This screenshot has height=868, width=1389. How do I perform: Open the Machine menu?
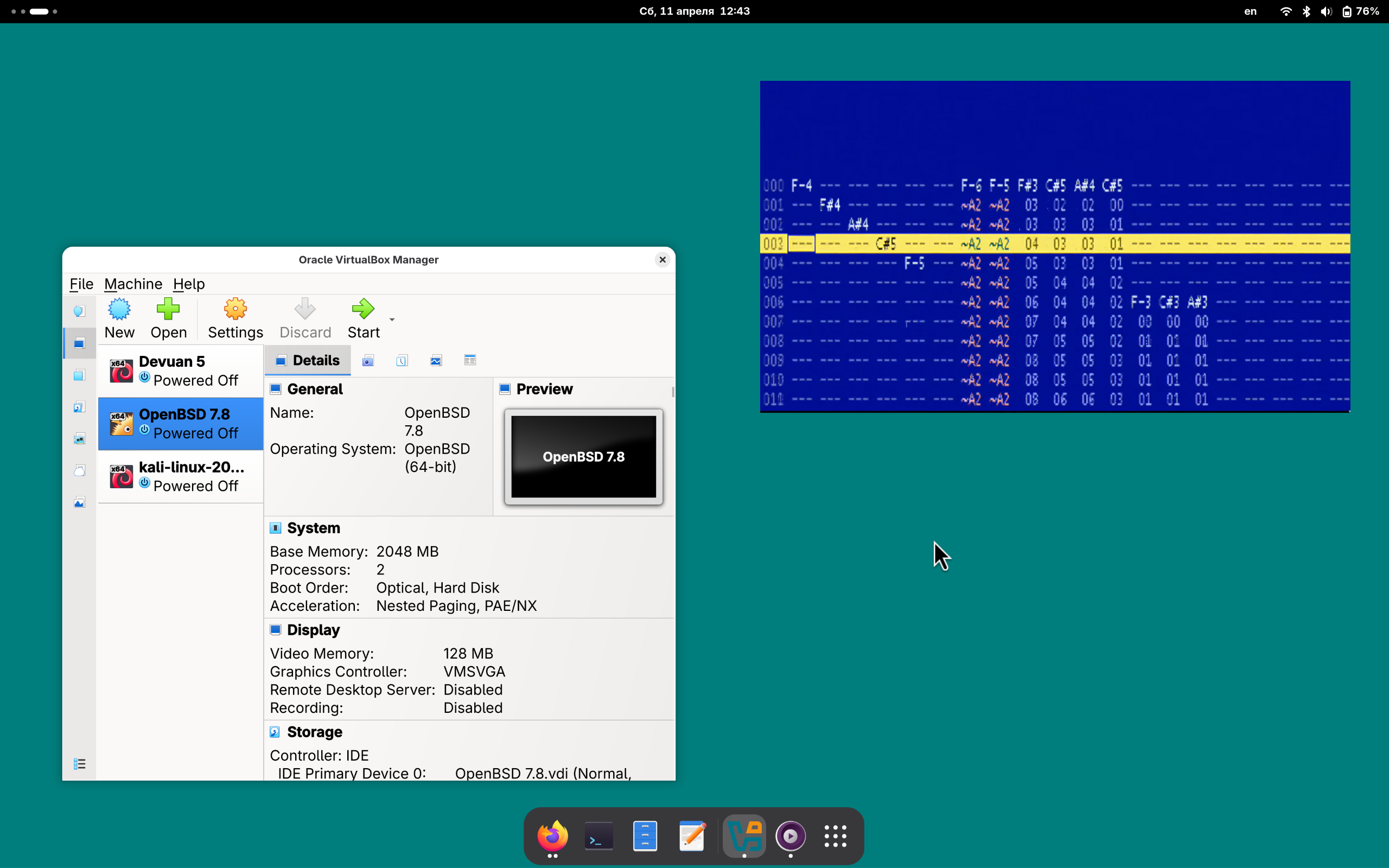pyautogui.click(x=133, y=284)
